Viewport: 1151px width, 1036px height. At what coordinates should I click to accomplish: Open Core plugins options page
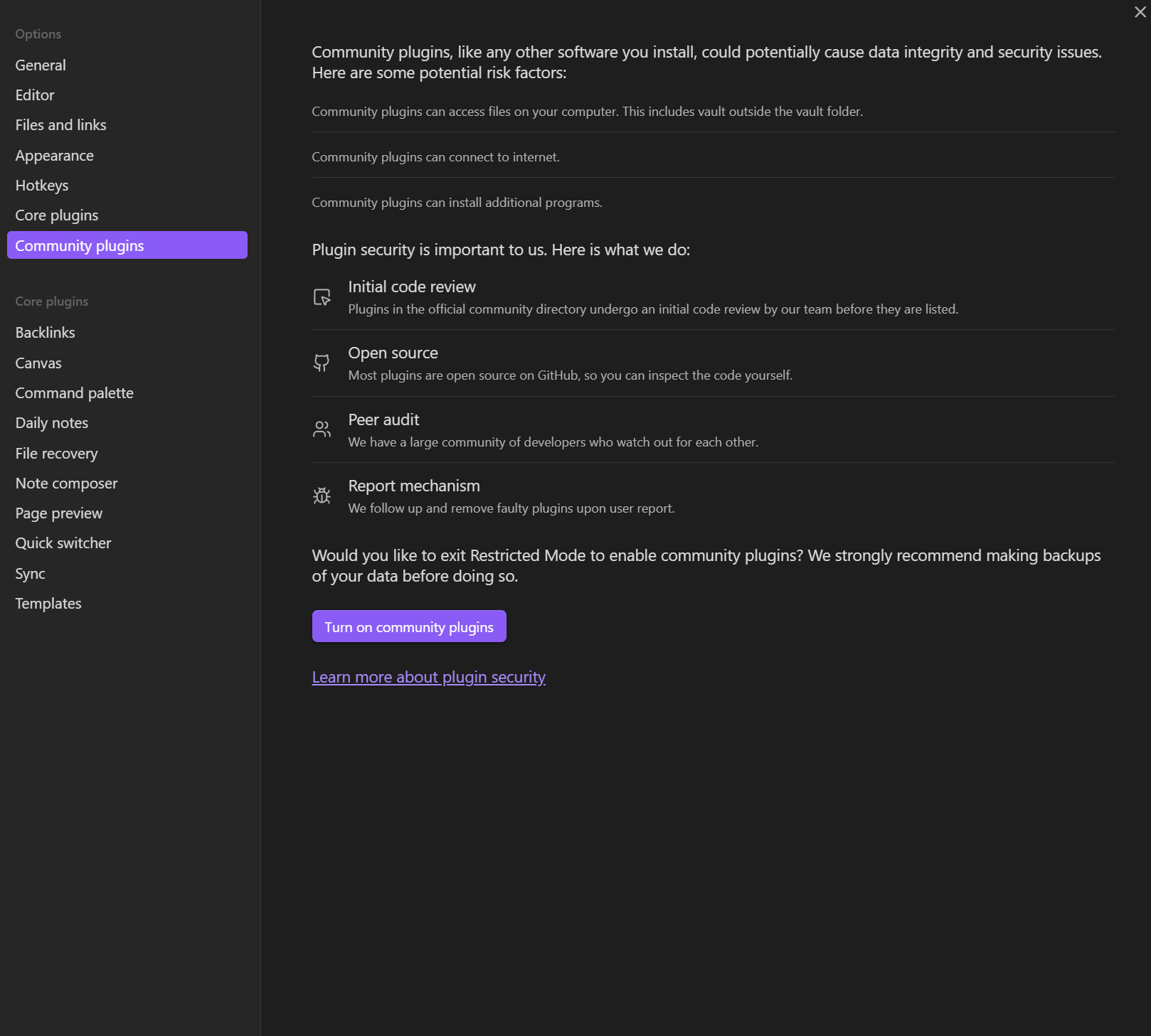[x=57, y=215]
